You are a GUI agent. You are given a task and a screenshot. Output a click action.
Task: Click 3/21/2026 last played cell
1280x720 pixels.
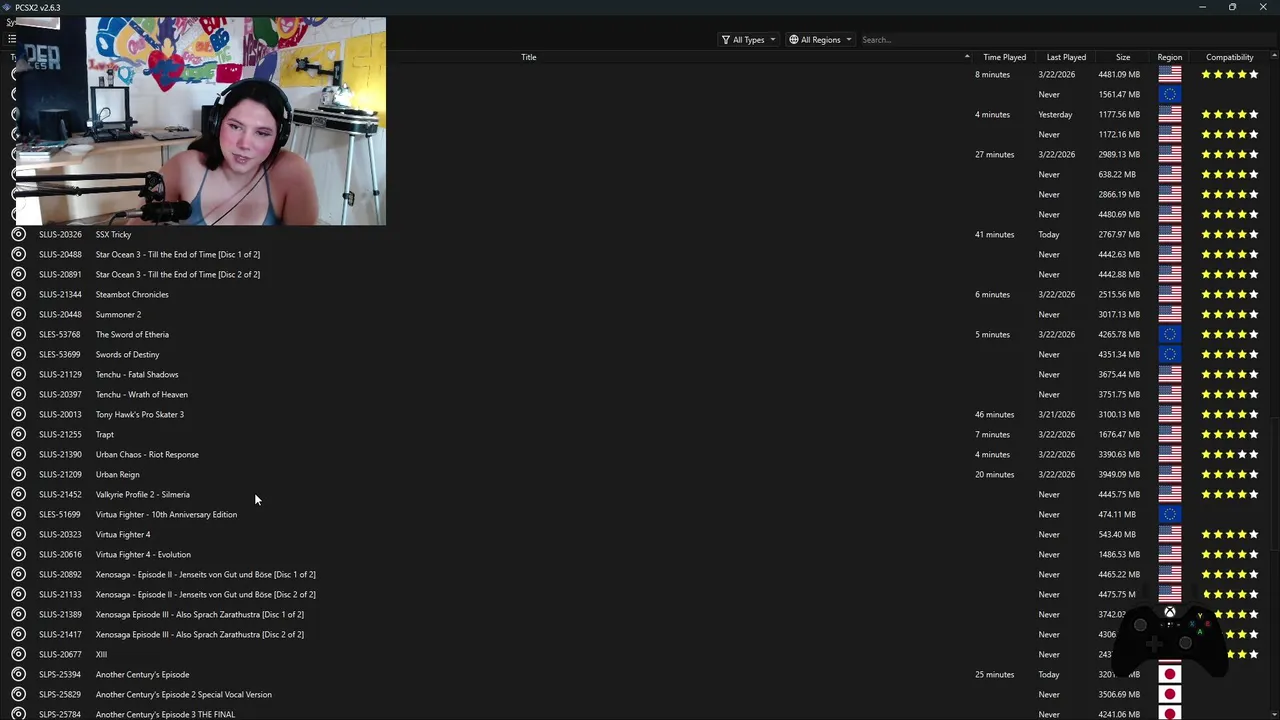pos(1057,414)
